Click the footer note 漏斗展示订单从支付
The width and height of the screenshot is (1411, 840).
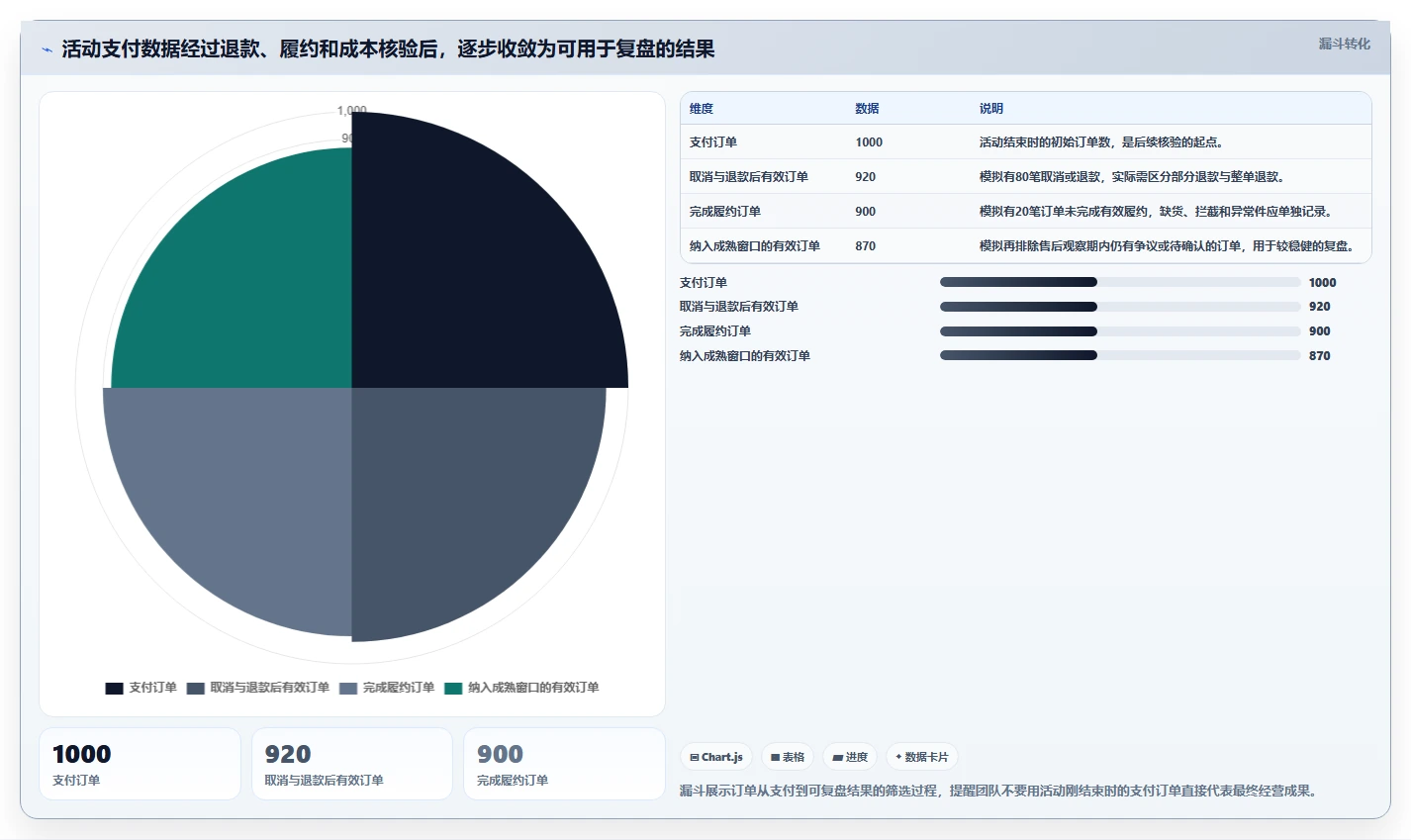(1000, 792)
